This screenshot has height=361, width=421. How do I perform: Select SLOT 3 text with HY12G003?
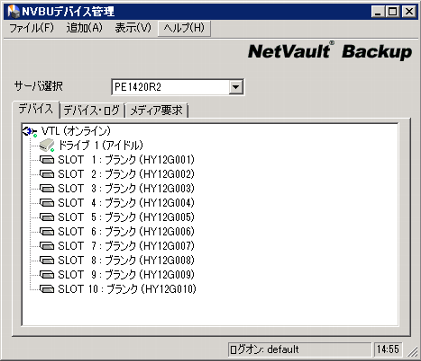coord(126,189)
